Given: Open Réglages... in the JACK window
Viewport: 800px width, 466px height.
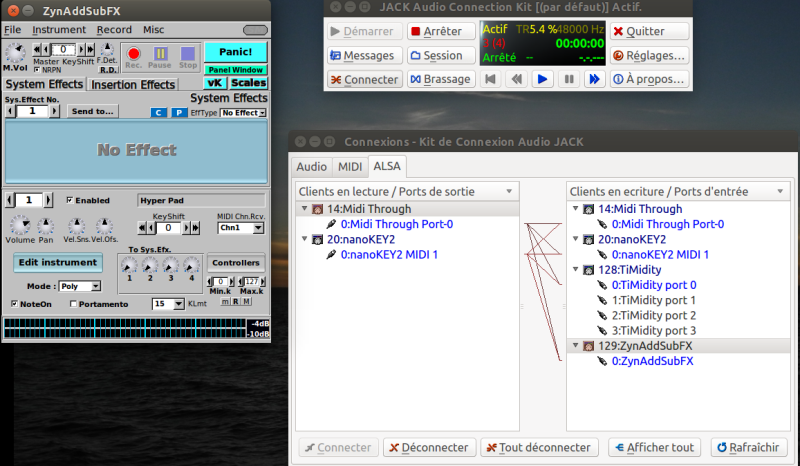Looking at the screenshot, I should point(649,55).
